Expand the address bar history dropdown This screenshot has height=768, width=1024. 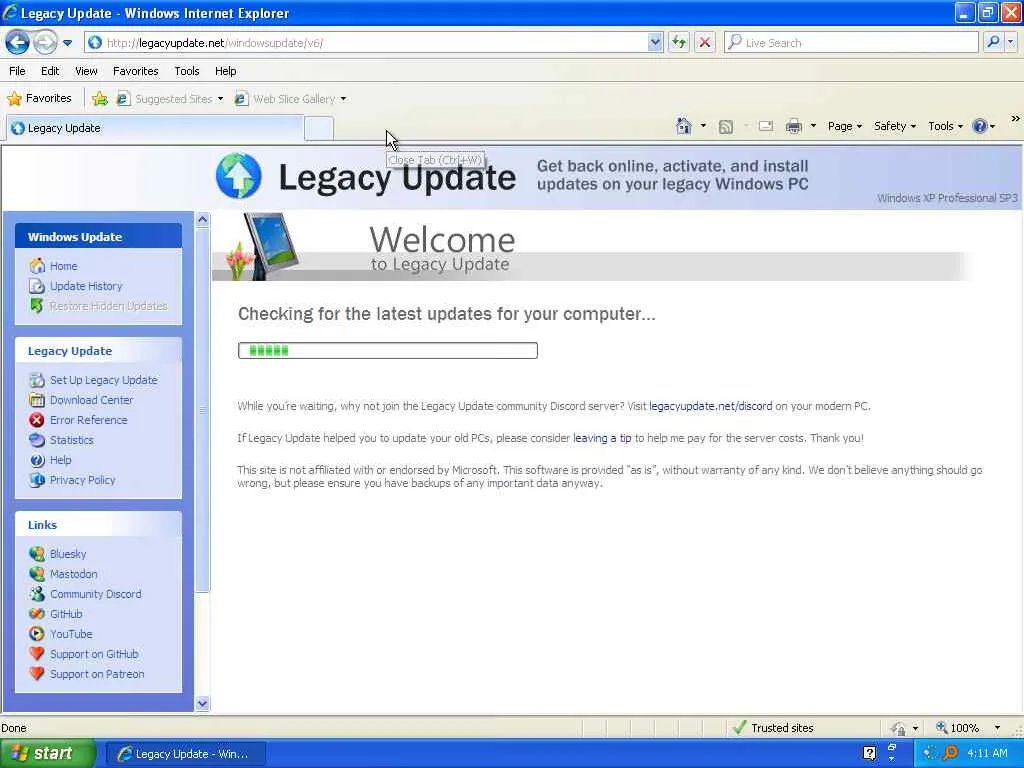pos(655,43)
